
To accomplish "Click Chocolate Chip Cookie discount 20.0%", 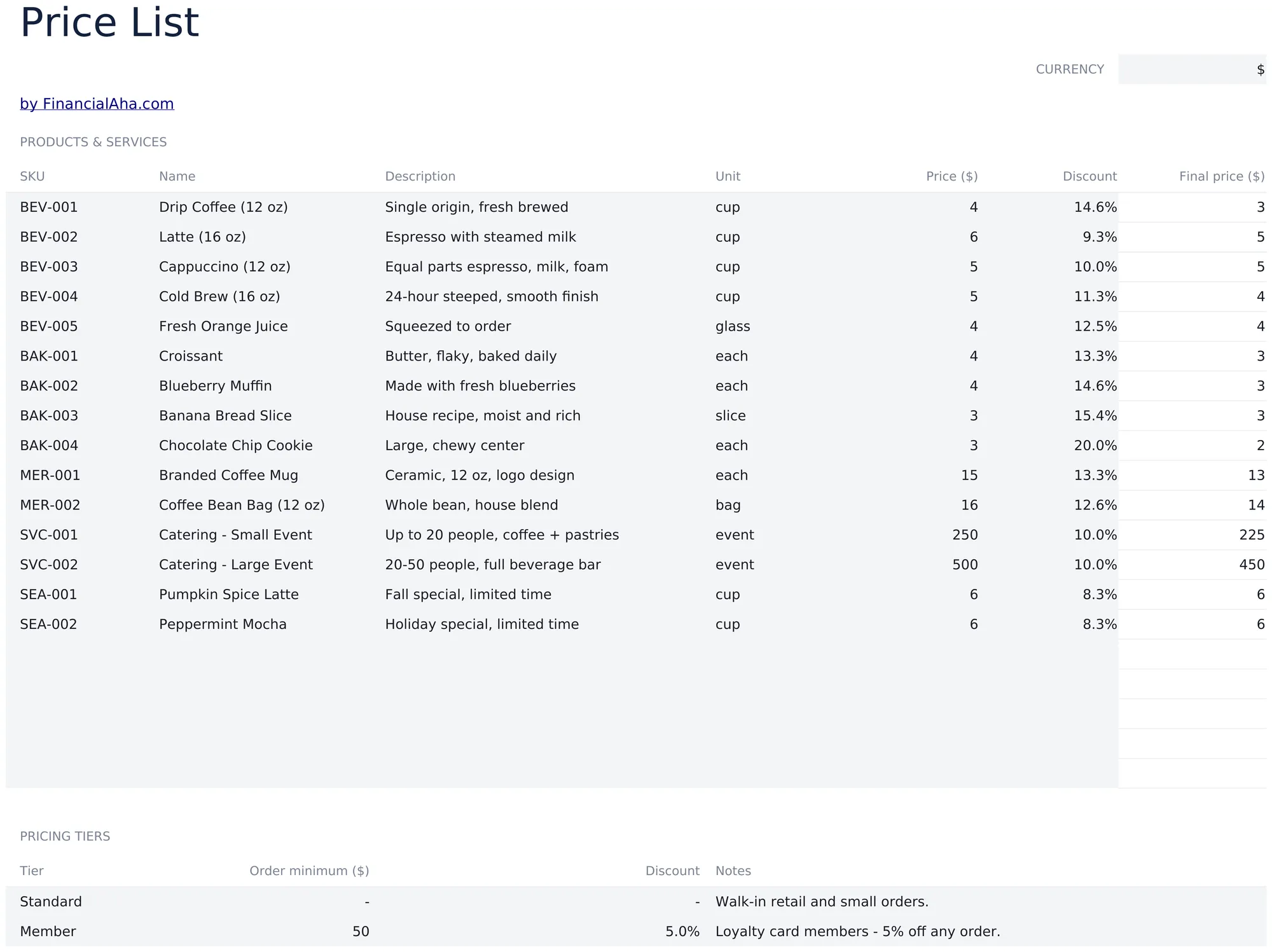I will pyautogui.click(x=1095, y=446).
